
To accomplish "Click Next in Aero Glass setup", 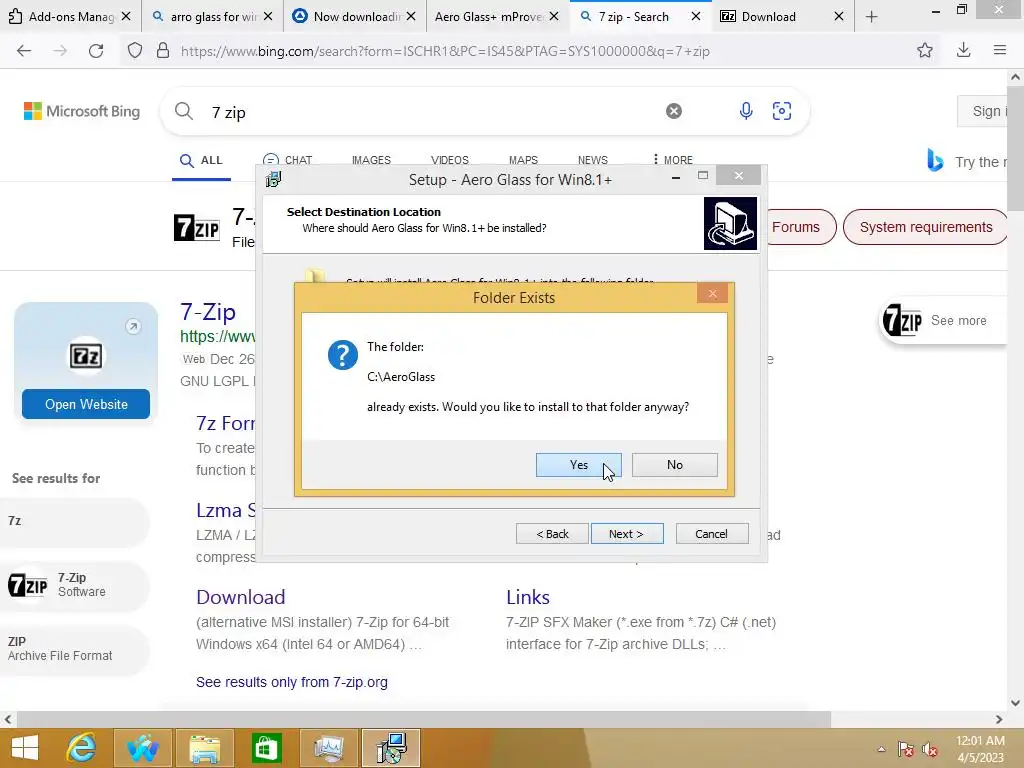I will [627, 534].
